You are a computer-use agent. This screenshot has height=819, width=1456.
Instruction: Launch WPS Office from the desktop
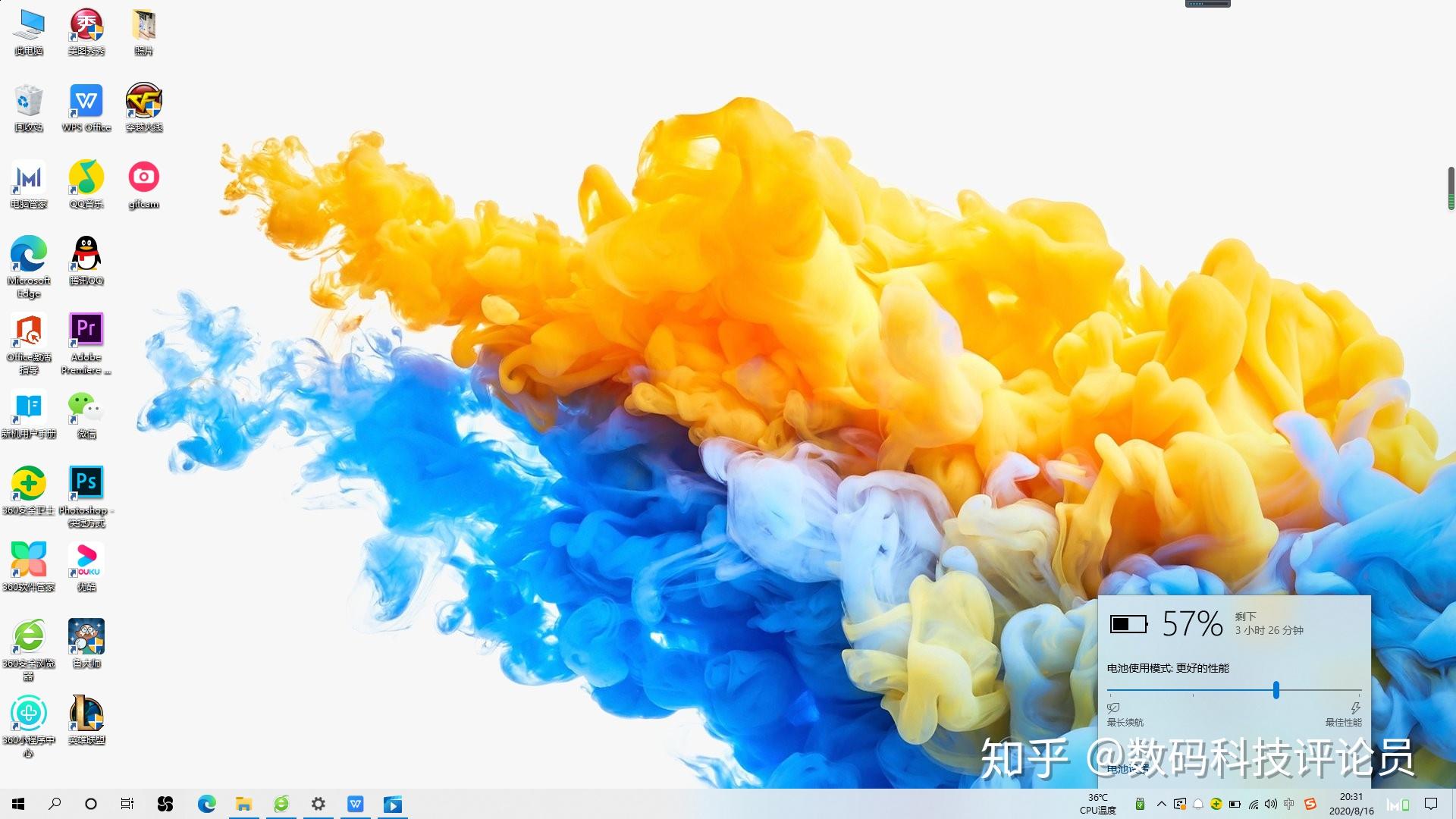tap(86, 109)
